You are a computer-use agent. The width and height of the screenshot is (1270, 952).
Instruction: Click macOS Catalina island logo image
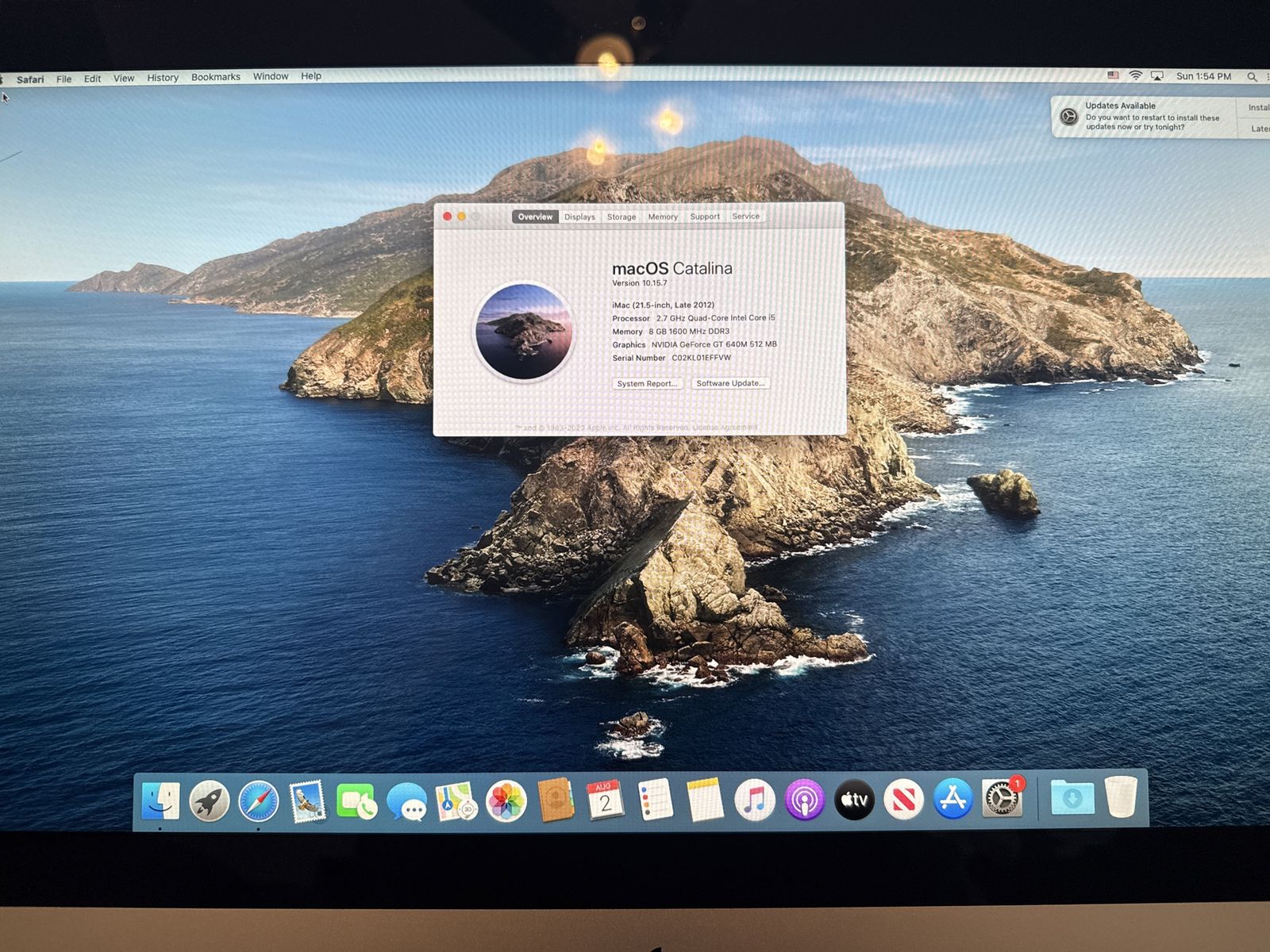click(524, 332)
